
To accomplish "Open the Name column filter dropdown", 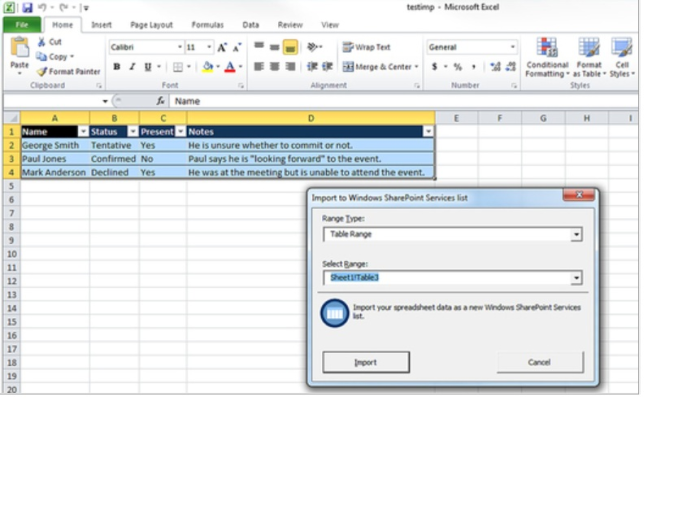I will point(83,132).
